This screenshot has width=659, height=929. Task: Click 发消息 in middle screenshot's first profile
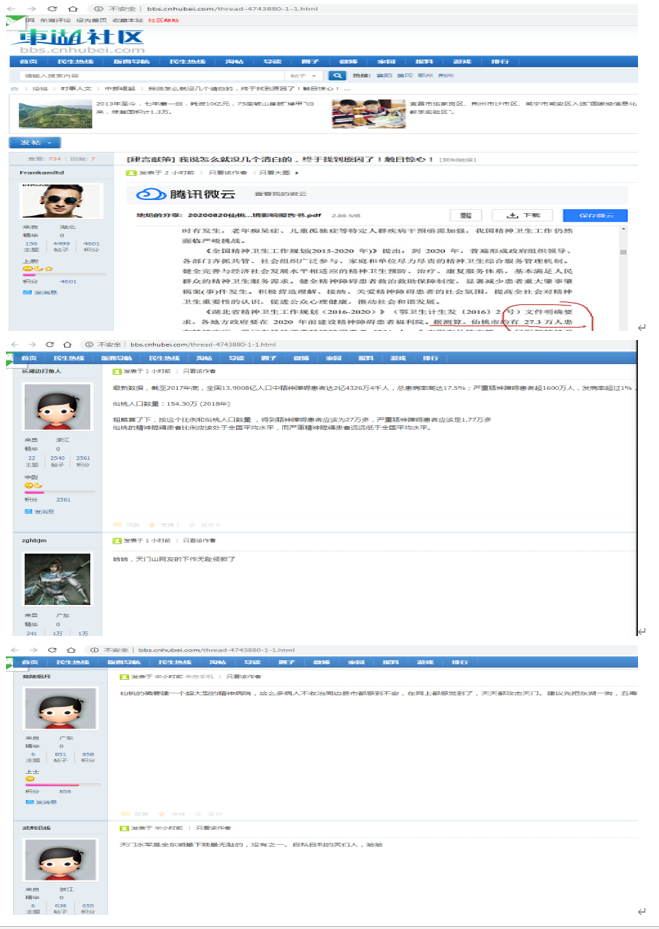pyautogui.click(x=39, y=512)
